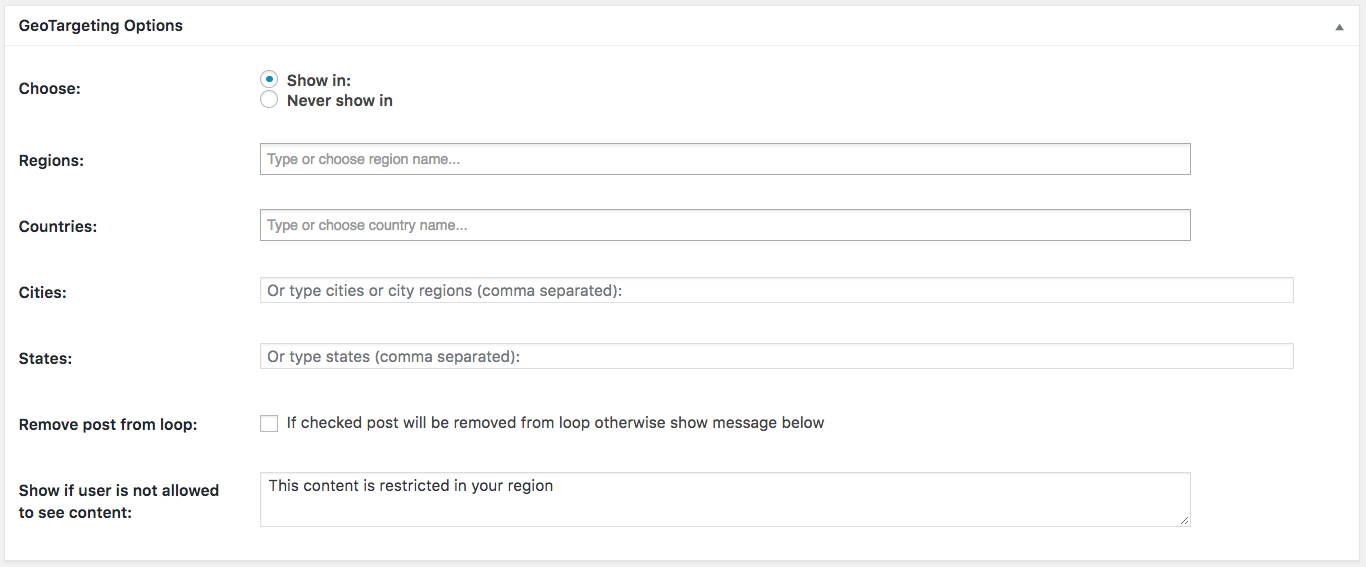Select the "Show in:" radio button
The height and width of the screenshot is (567, 1366).
click(269, 79)
